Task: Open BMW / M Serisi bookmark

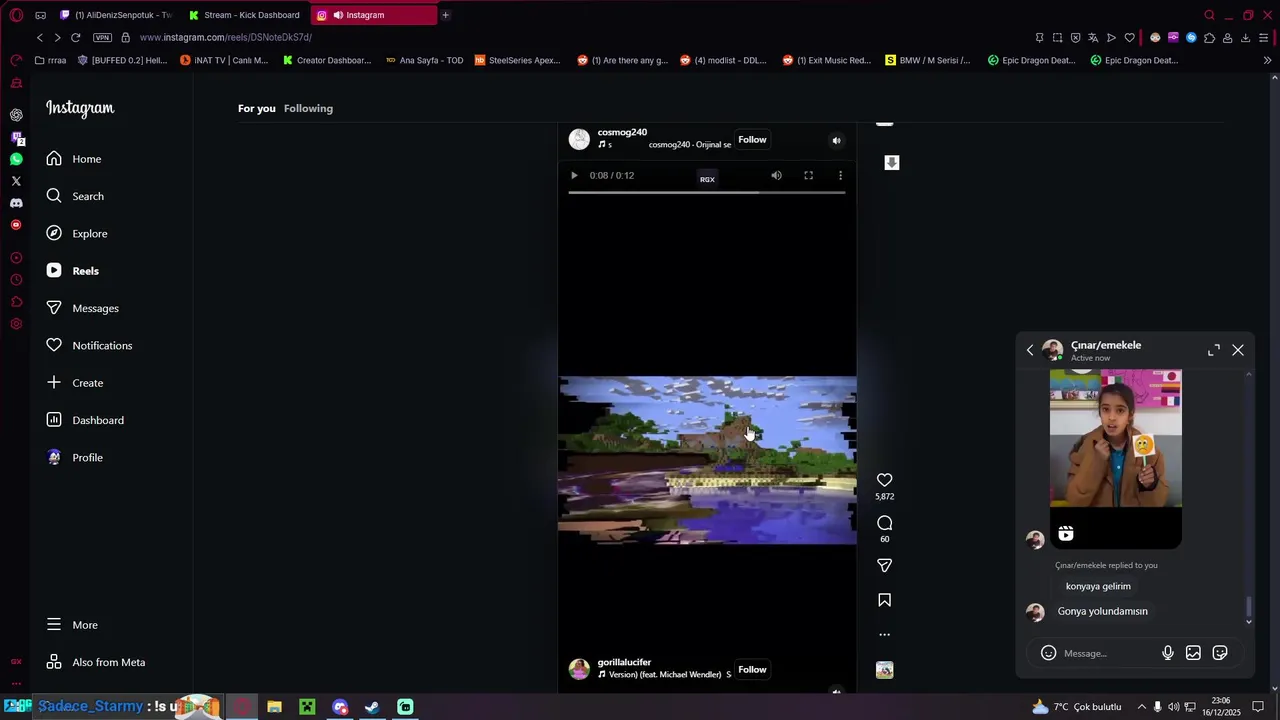Action: pyautogui.click(x=927, y=60)
